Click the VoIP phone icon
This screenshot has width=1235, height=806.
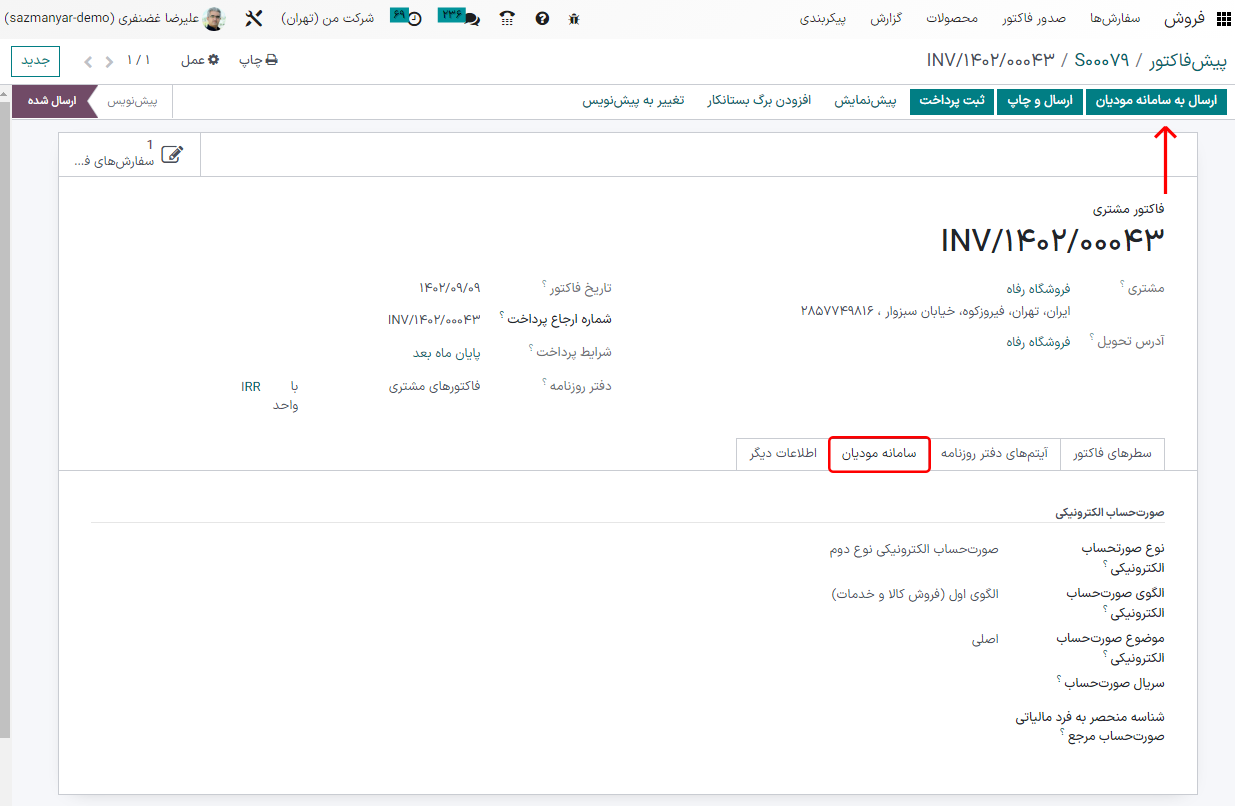[508, 19]
